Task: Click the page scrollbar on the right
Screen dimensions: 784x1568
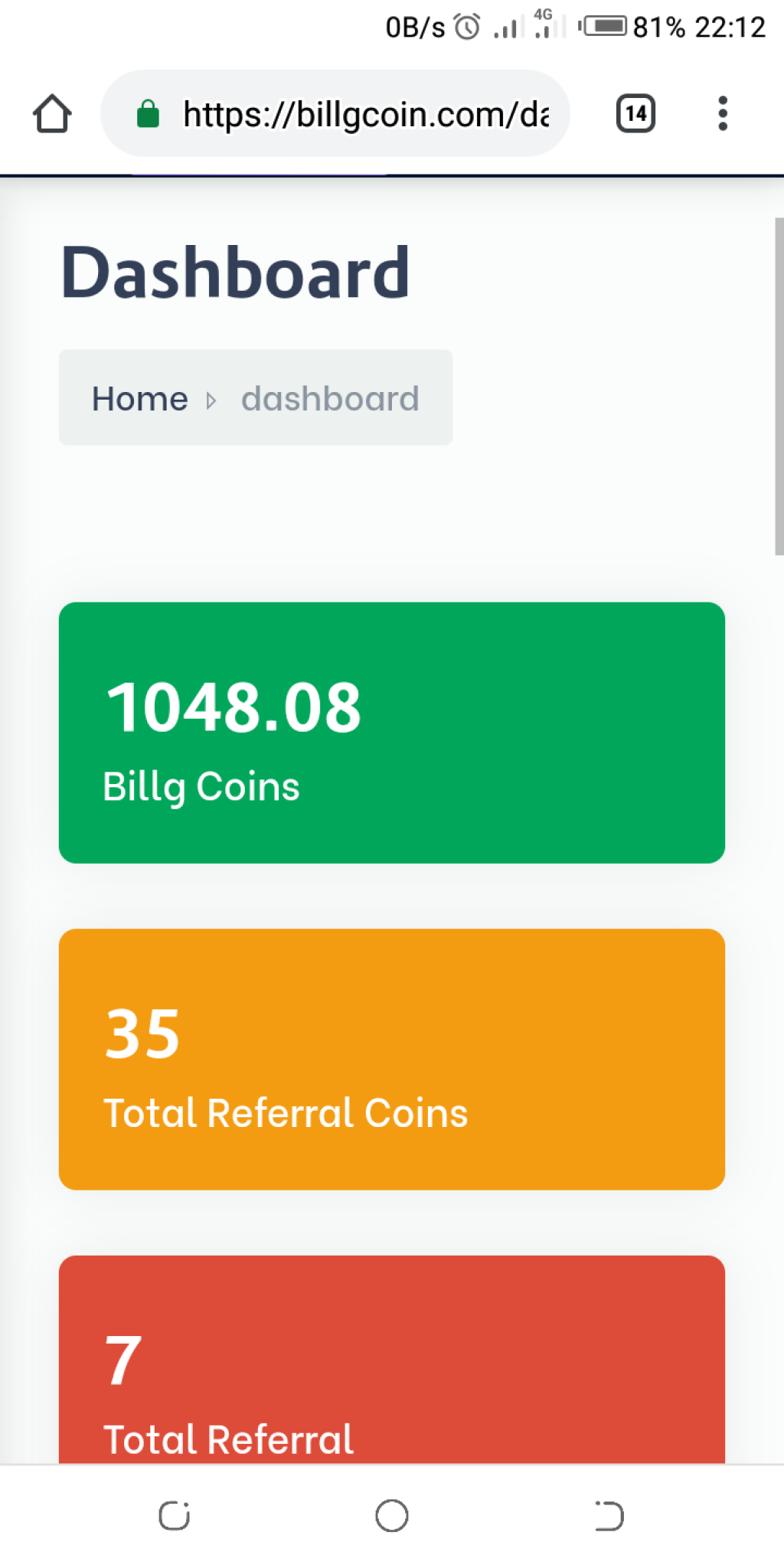Action: 779,387
